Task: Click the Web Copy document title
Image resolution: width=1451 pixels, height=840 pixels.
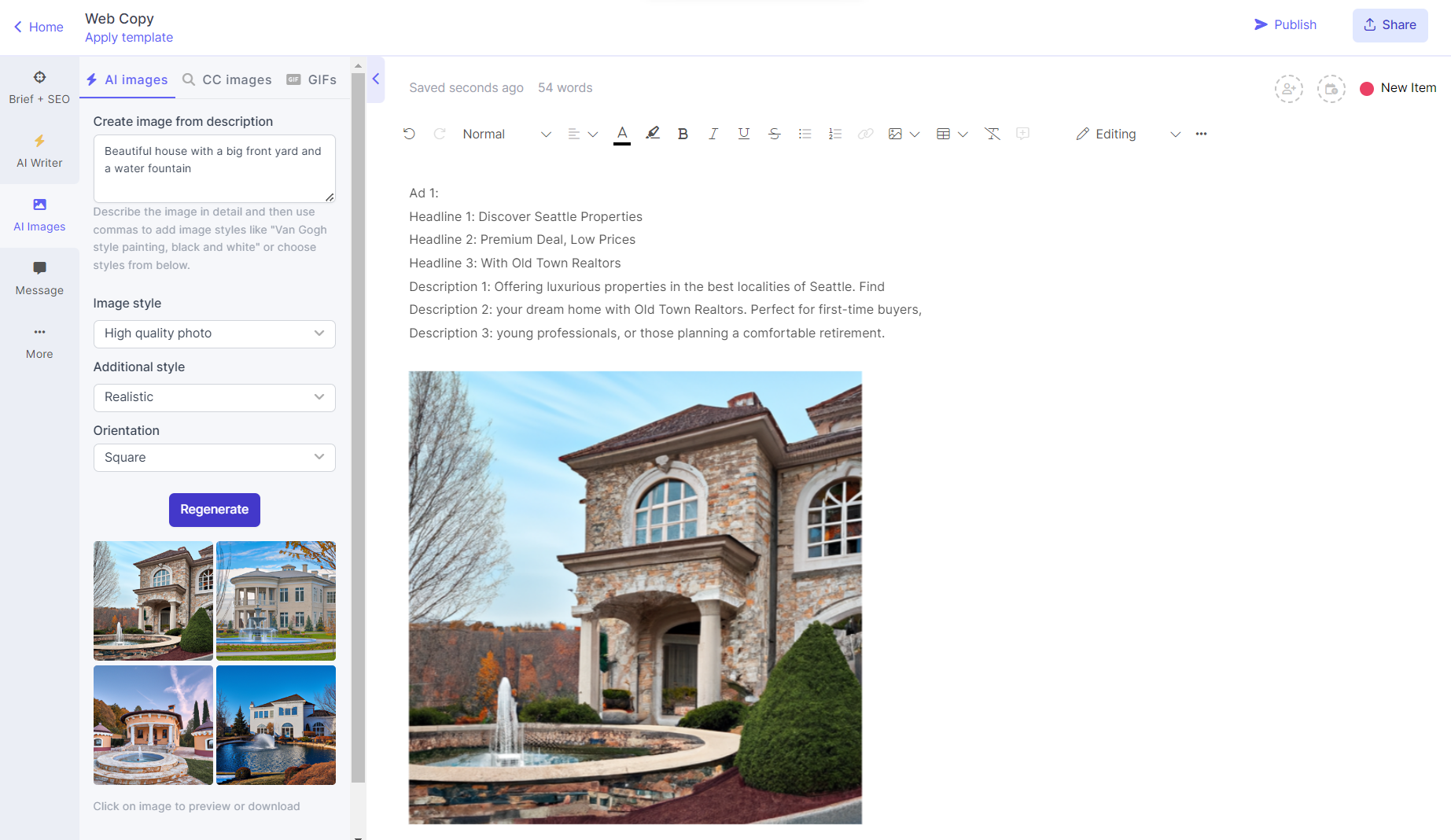Action: click(120, 18)
